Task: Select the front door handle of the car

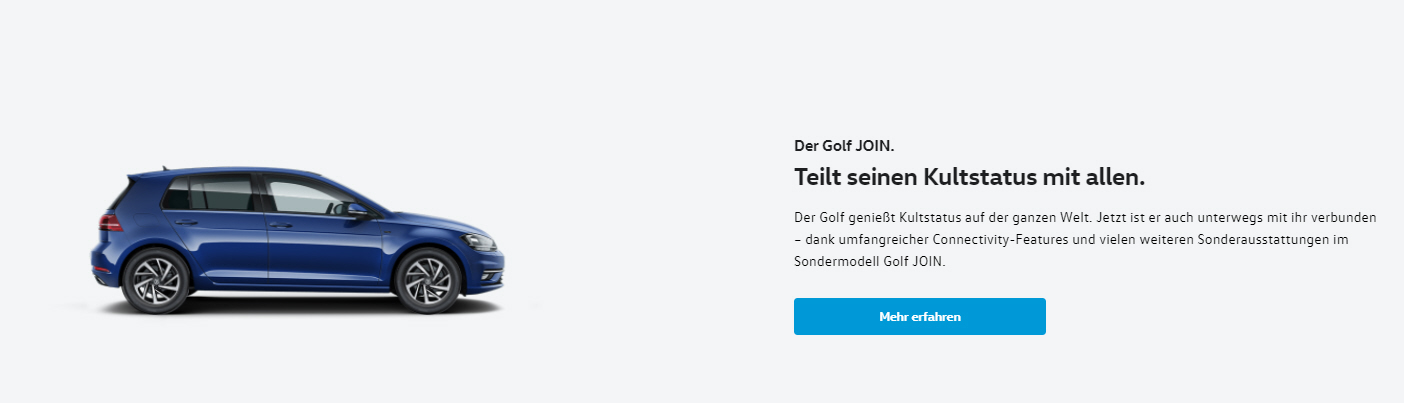Action: pyautogui.click(x=280, y=225)
